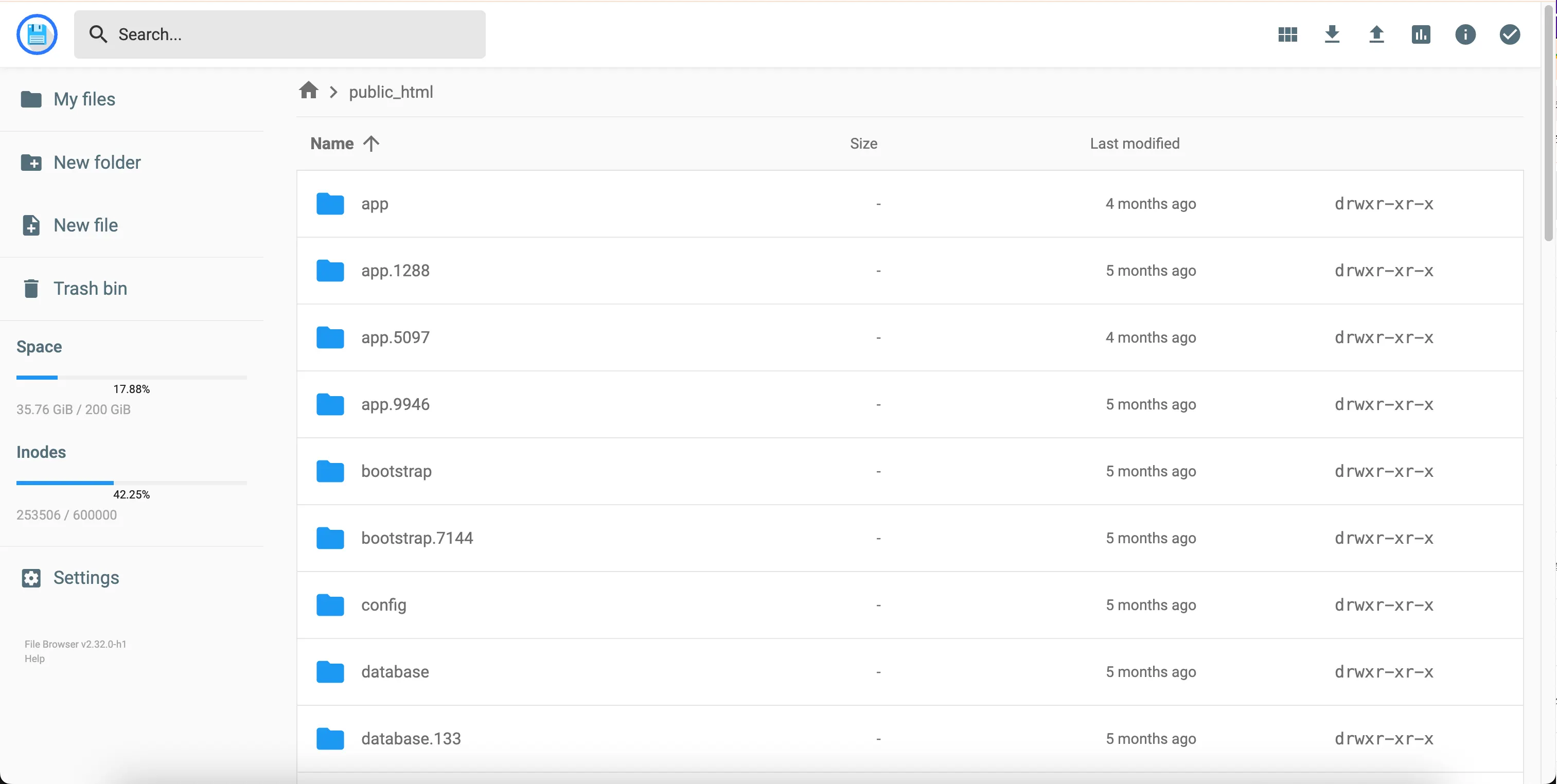This screenshot has height=784, width=1557.
Task: Open My files in sidebar
Action: pyautogui.click(x=84, y=99)
